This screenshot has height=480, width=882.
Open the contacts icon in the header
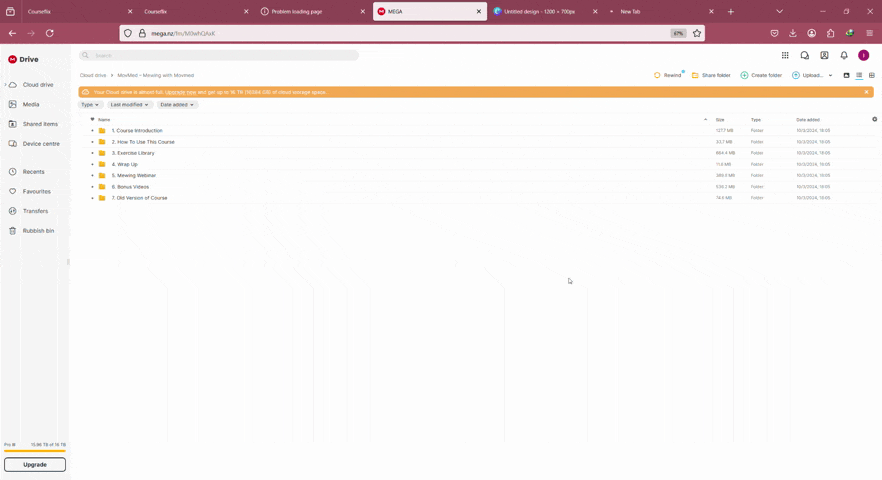824,55
